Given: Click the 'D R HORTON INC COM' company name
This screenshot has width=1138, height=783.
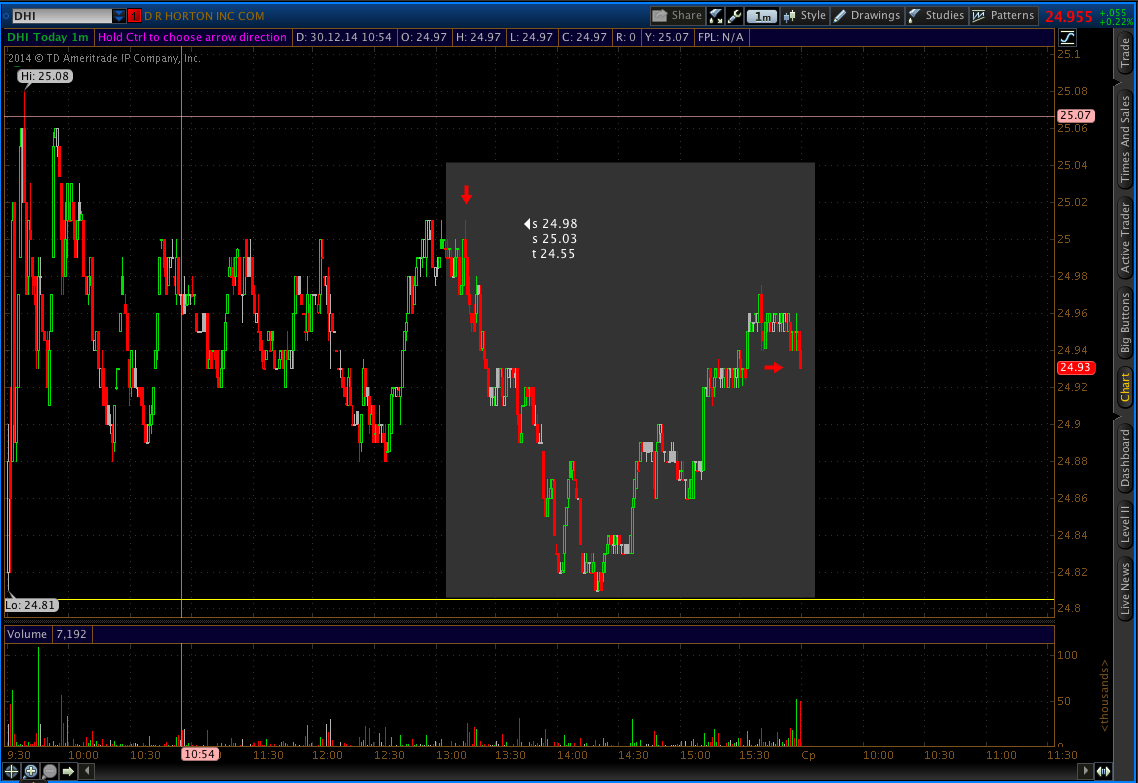Looking at the screenshot, I should pyautogui.click(x=204, y=16).
